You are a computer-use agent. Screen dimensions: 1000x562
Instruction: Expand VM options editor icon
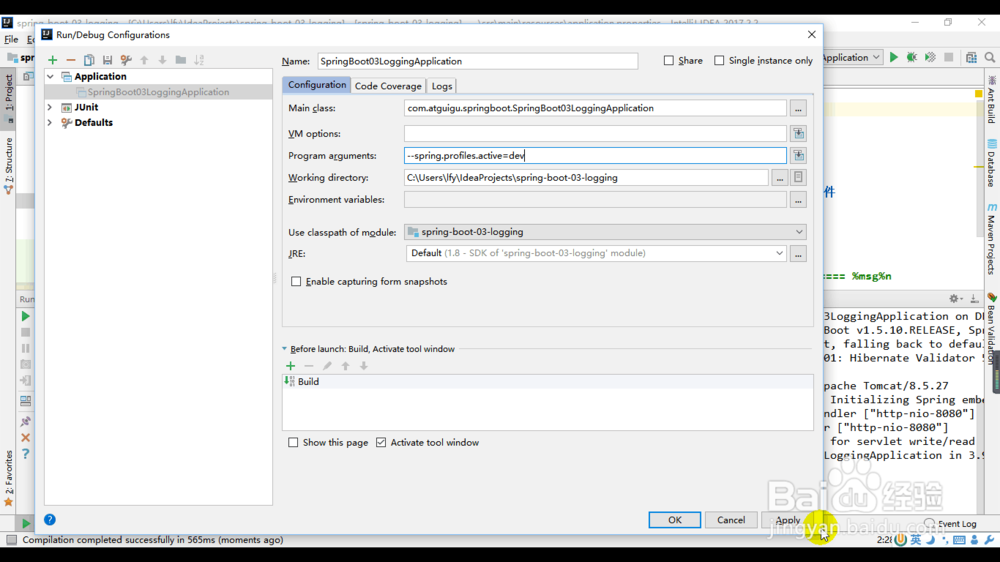(x=798, y=133)
